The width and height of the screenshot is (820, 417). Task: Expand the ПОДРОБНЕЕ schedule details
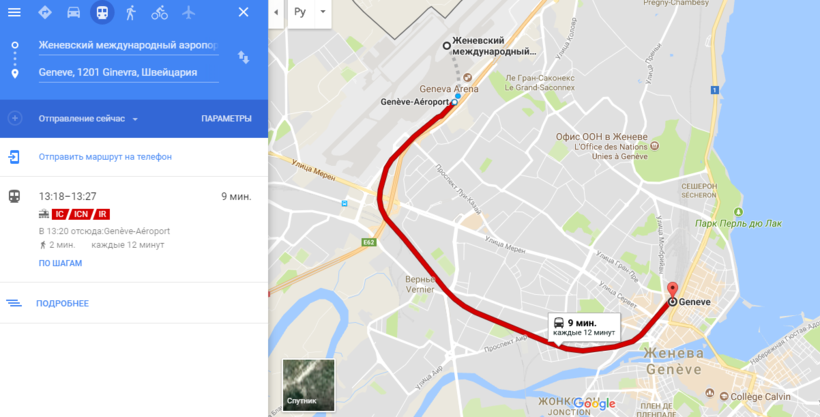62,303
